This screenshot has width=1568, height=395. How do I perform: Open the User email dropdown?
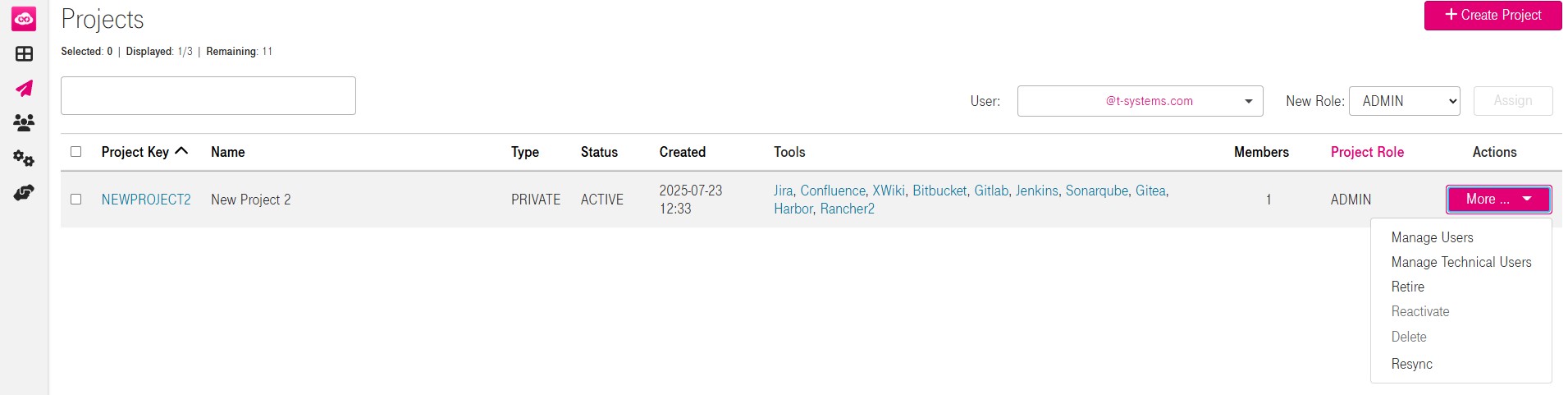[x=1140, y=101]
